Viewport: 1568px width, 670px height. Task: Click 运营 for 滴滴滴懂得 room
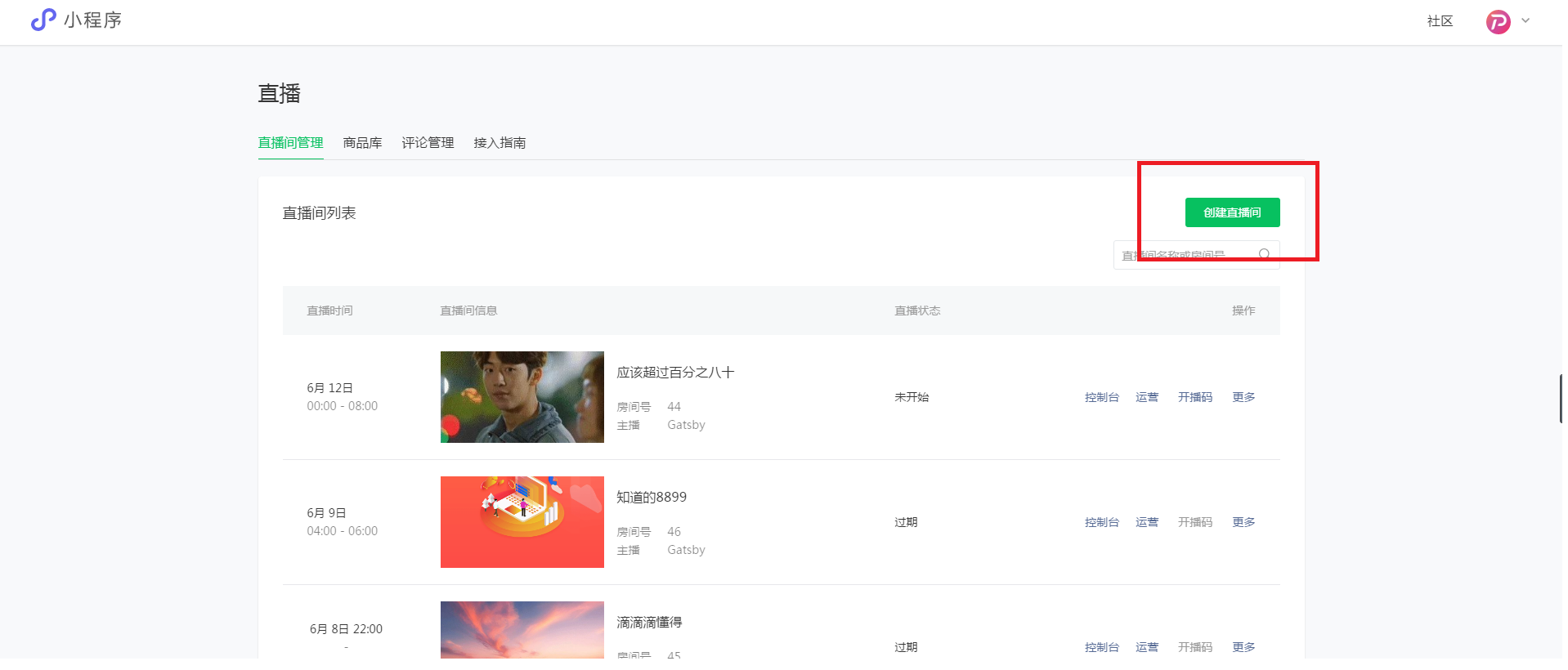(x=1146, y=647)
